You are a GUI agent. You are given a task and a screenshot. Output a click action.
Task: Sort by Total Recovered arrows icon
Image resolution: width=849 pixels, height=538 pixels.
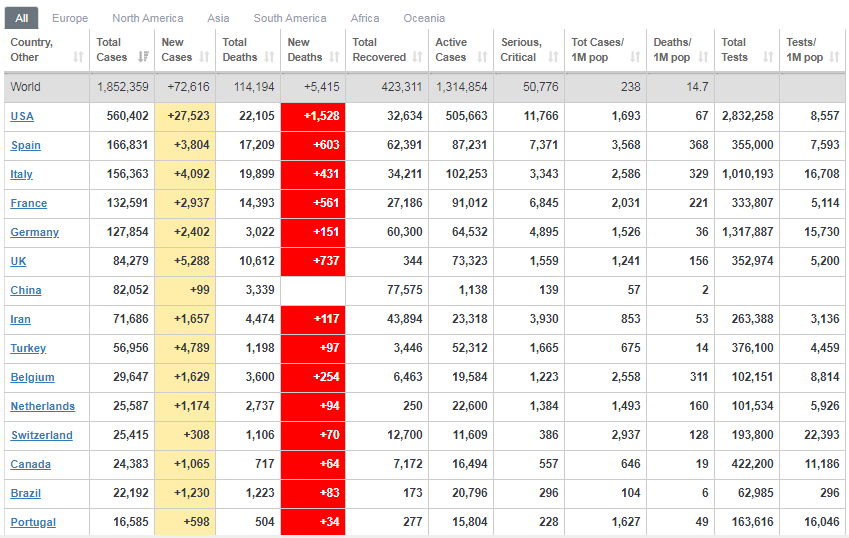point(417,57)
